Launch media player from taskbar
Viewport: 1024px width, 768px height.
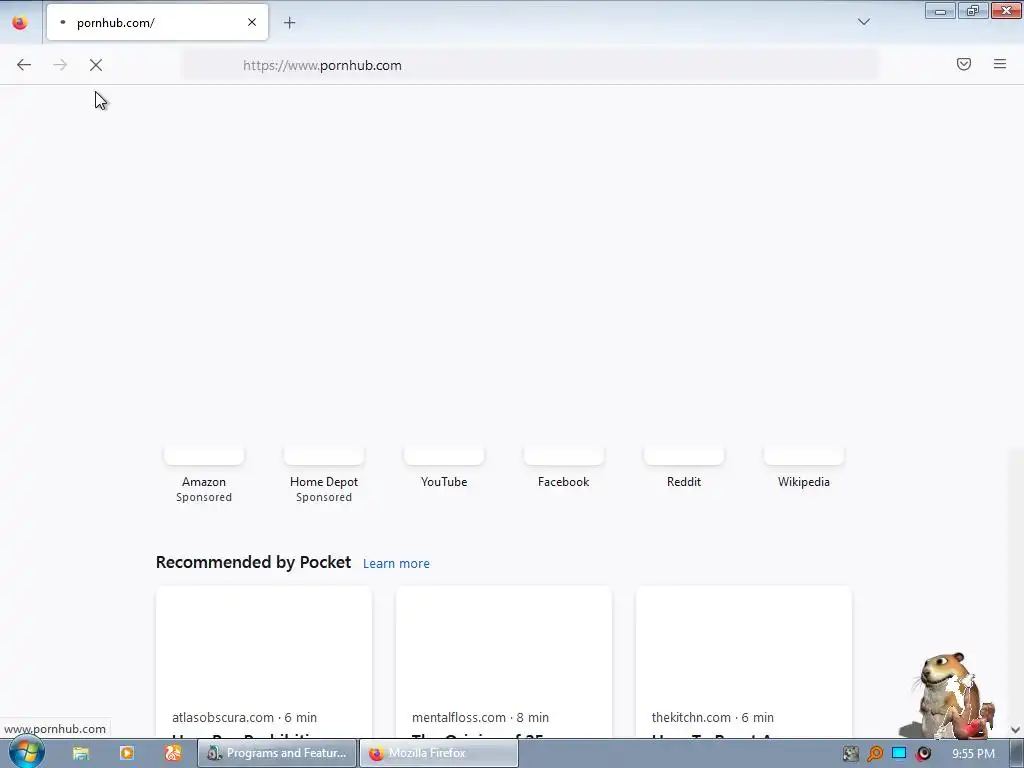(x=127, y=753)
